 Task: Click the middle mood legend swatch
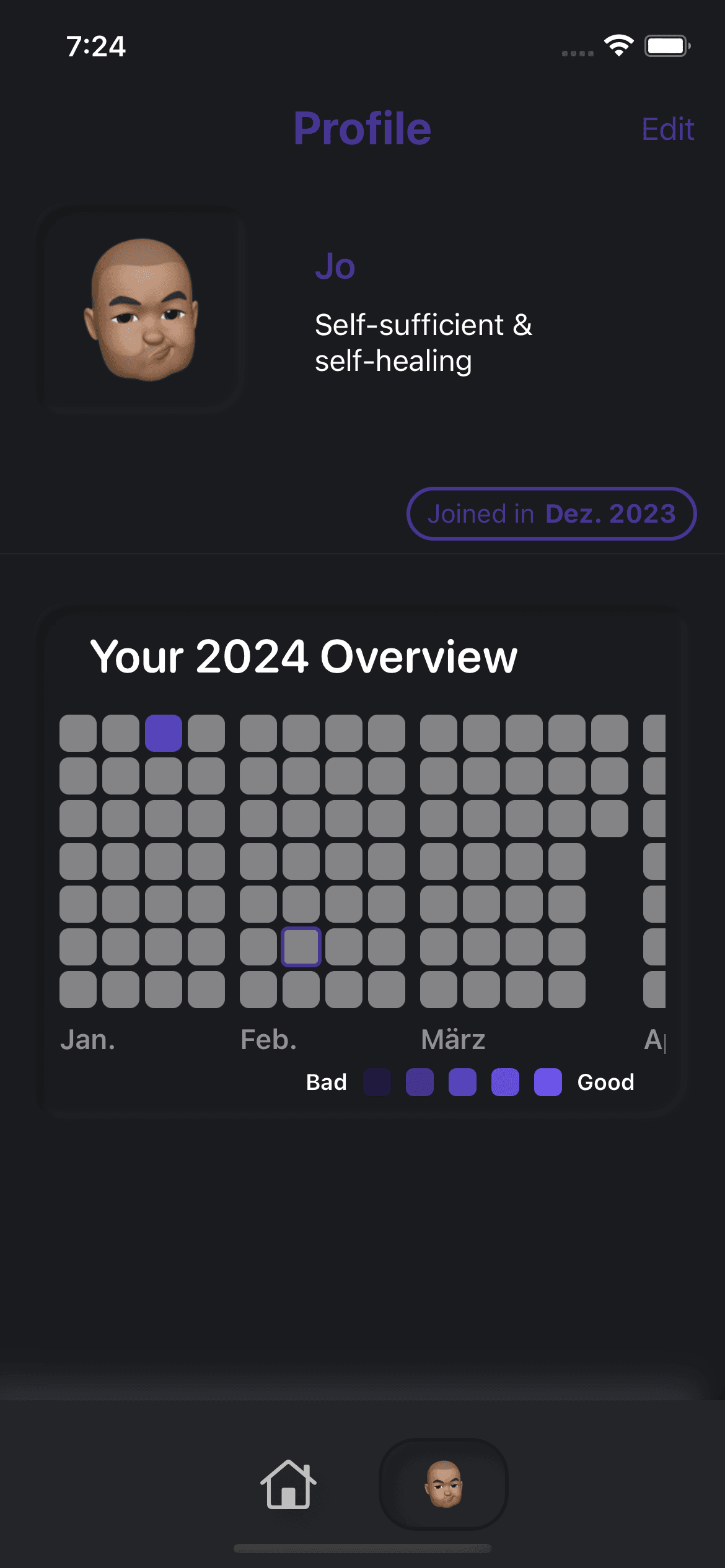(462, 1082)
